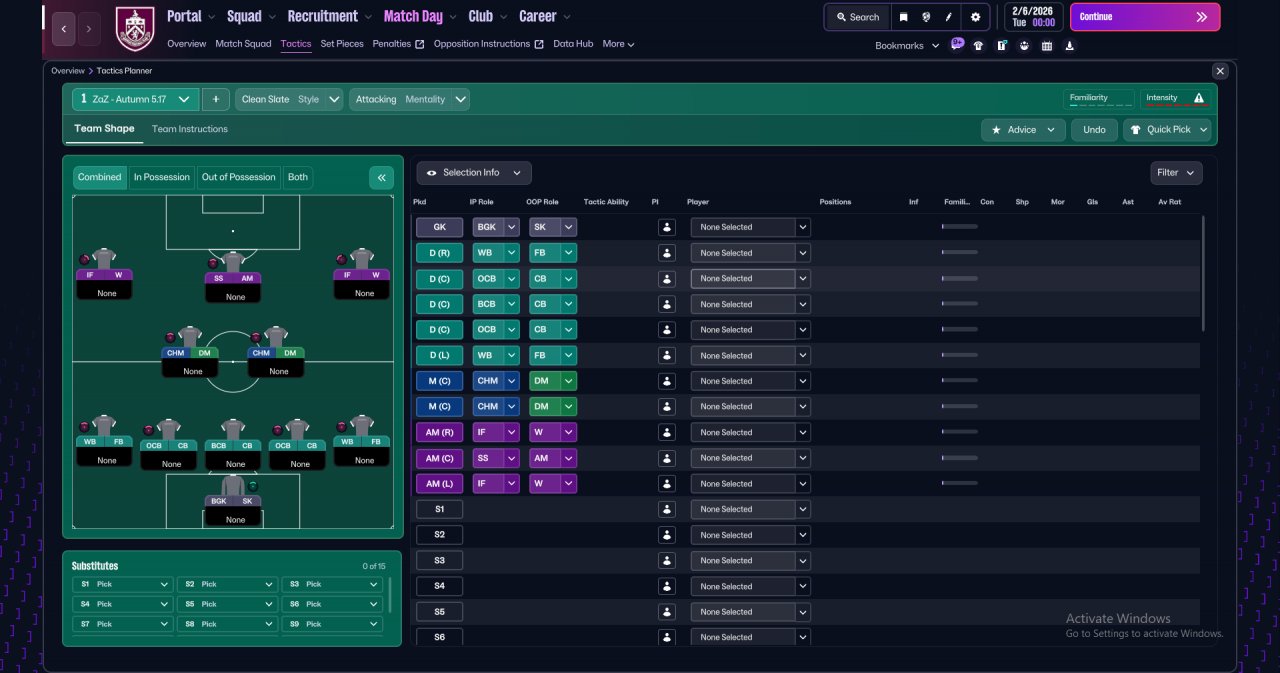Open the S1 Pick substitute dropdown
1280x673 pixels.
tap(122, 584)
